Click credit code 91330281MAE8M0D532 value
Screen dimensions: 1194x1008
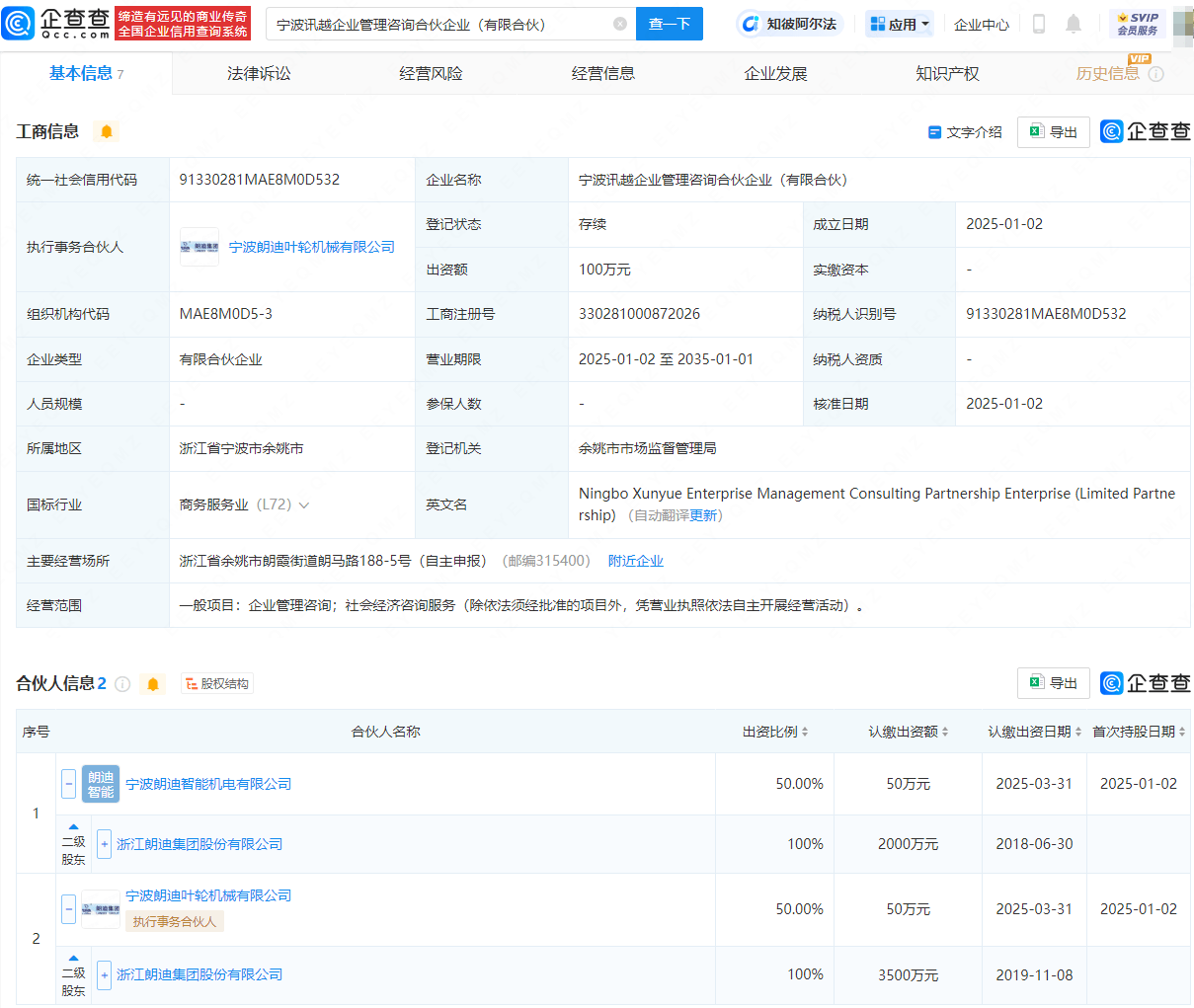click(x=259, y=180)
